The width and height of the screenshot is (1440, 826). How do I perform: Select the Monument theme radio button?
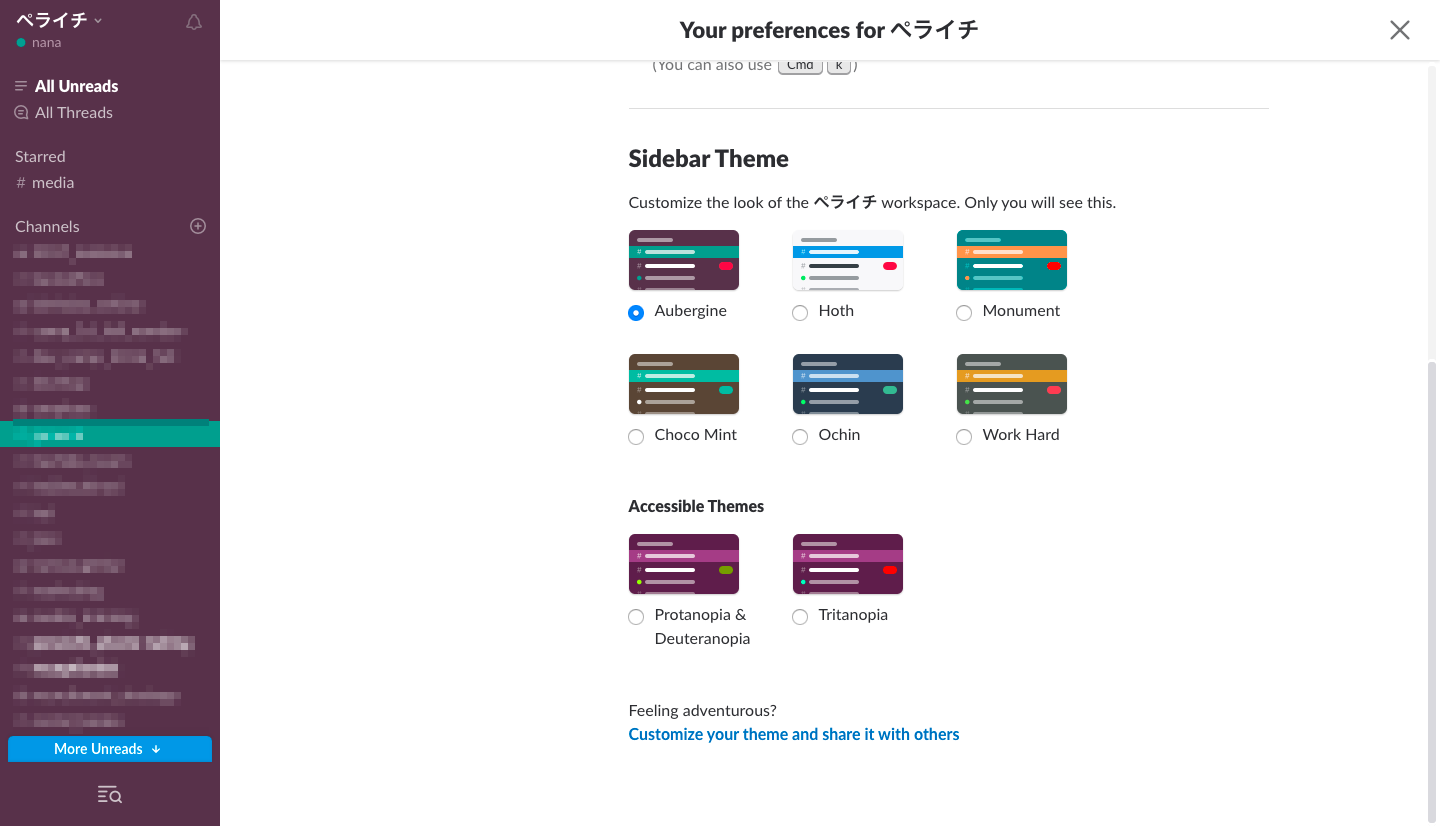(x=964, y=313)
